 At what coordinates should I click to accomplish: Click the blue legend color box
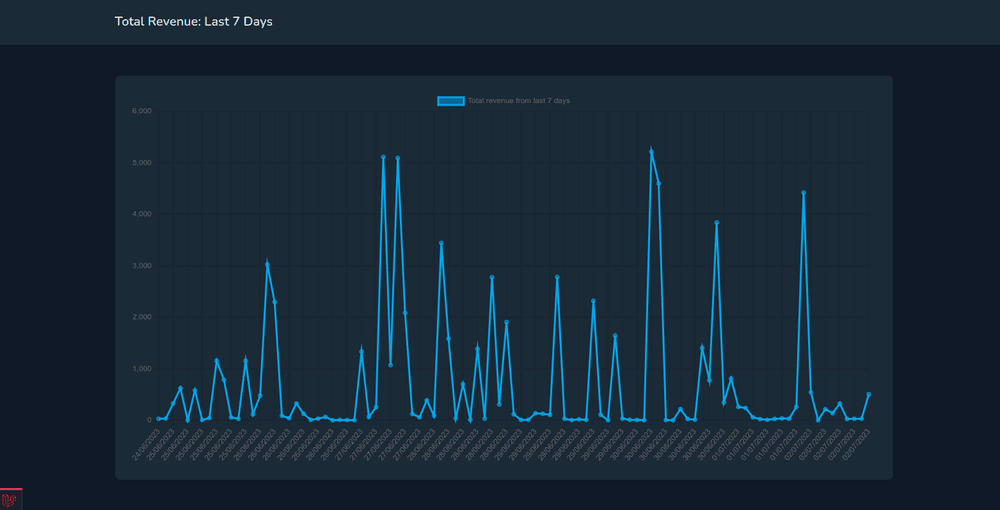451,101
